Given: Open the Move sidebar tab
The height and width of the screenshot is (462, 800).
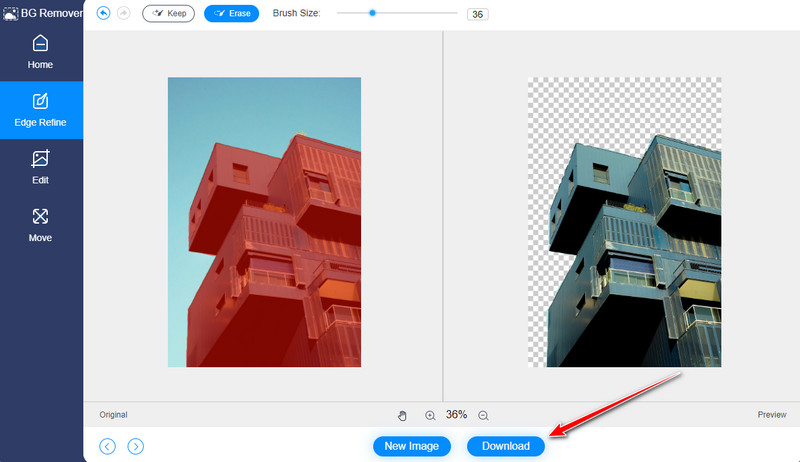Looking at the screenshot, I should coord(40,225).
